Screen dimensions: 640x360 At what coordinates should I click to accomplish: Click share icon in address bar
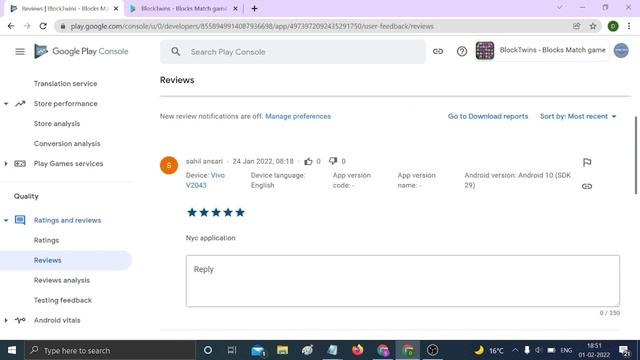click(576, 26)
